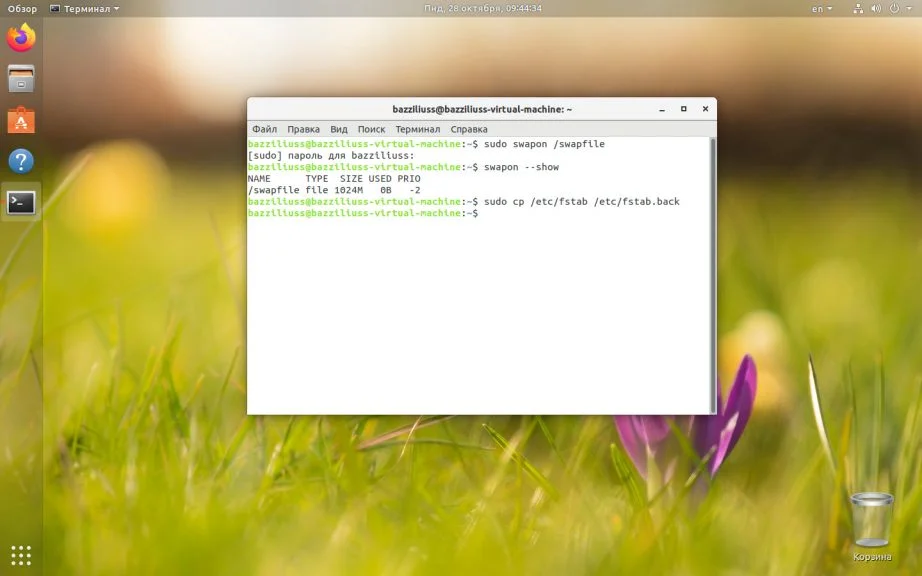Open the Терминал app menu in top bar
Screen dimensions: 922x576
tap(84, 8)
